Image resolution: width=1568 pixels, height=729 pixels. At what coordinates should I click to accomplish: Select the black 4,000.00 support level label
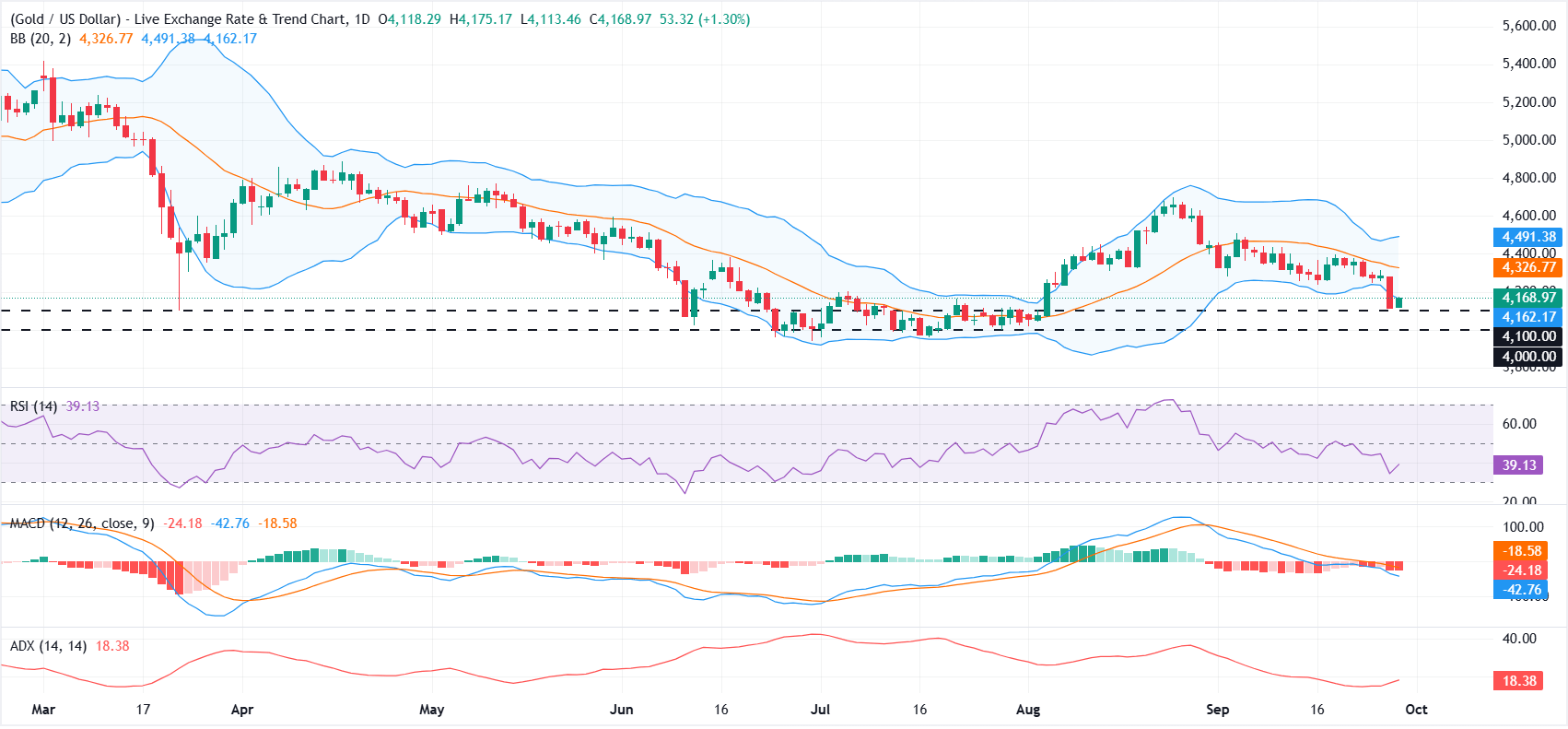(x=1528, y=357)
